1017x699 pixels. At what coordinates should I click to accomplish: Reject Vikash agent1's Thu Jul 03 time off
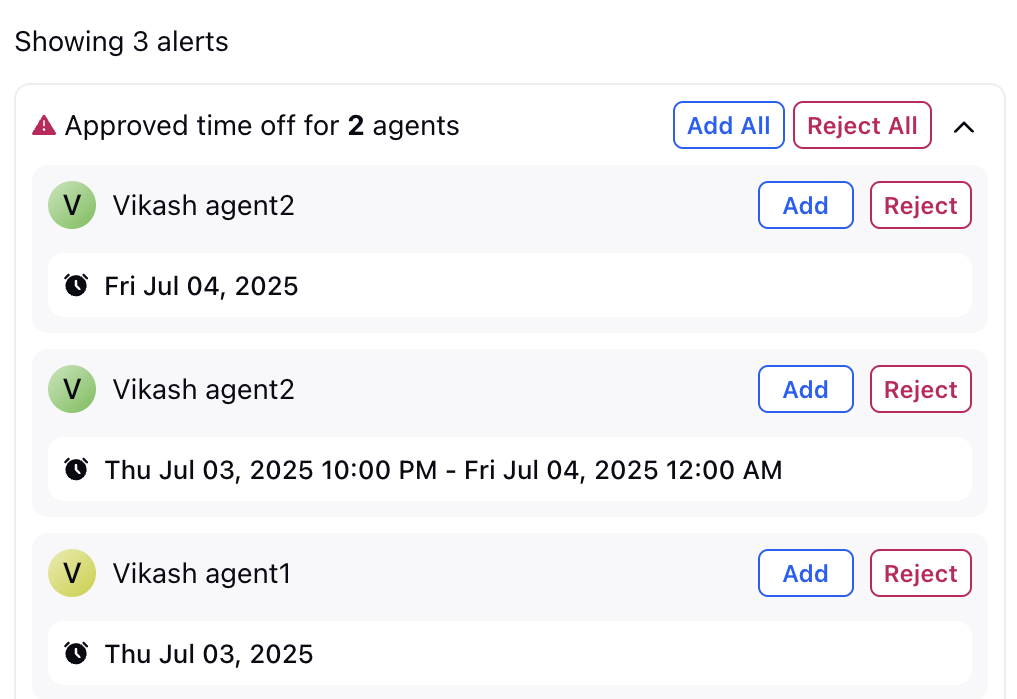click(920, 573)
